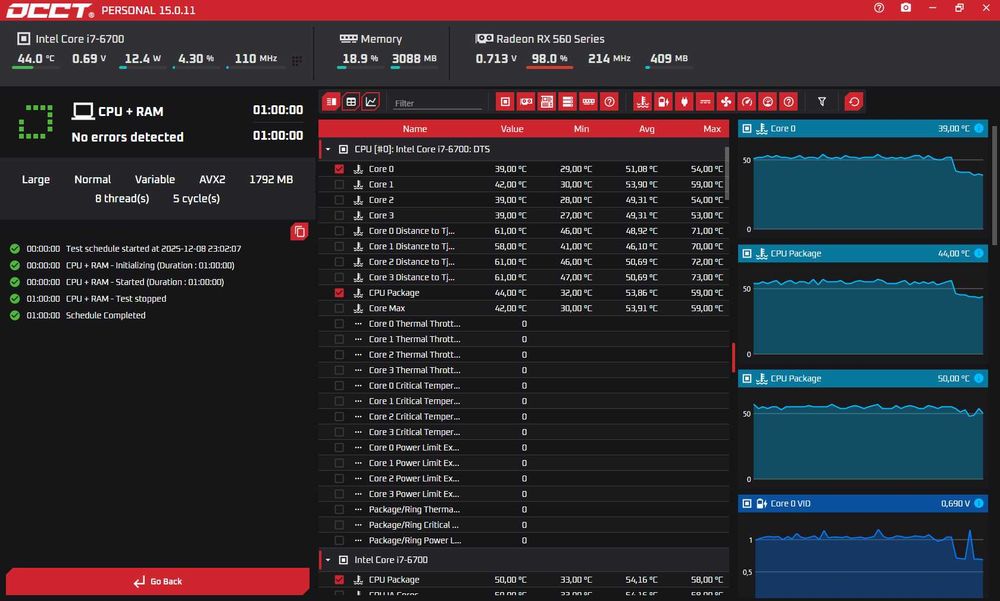Click the info icon on Core 0 graph

tap(979, 128)
